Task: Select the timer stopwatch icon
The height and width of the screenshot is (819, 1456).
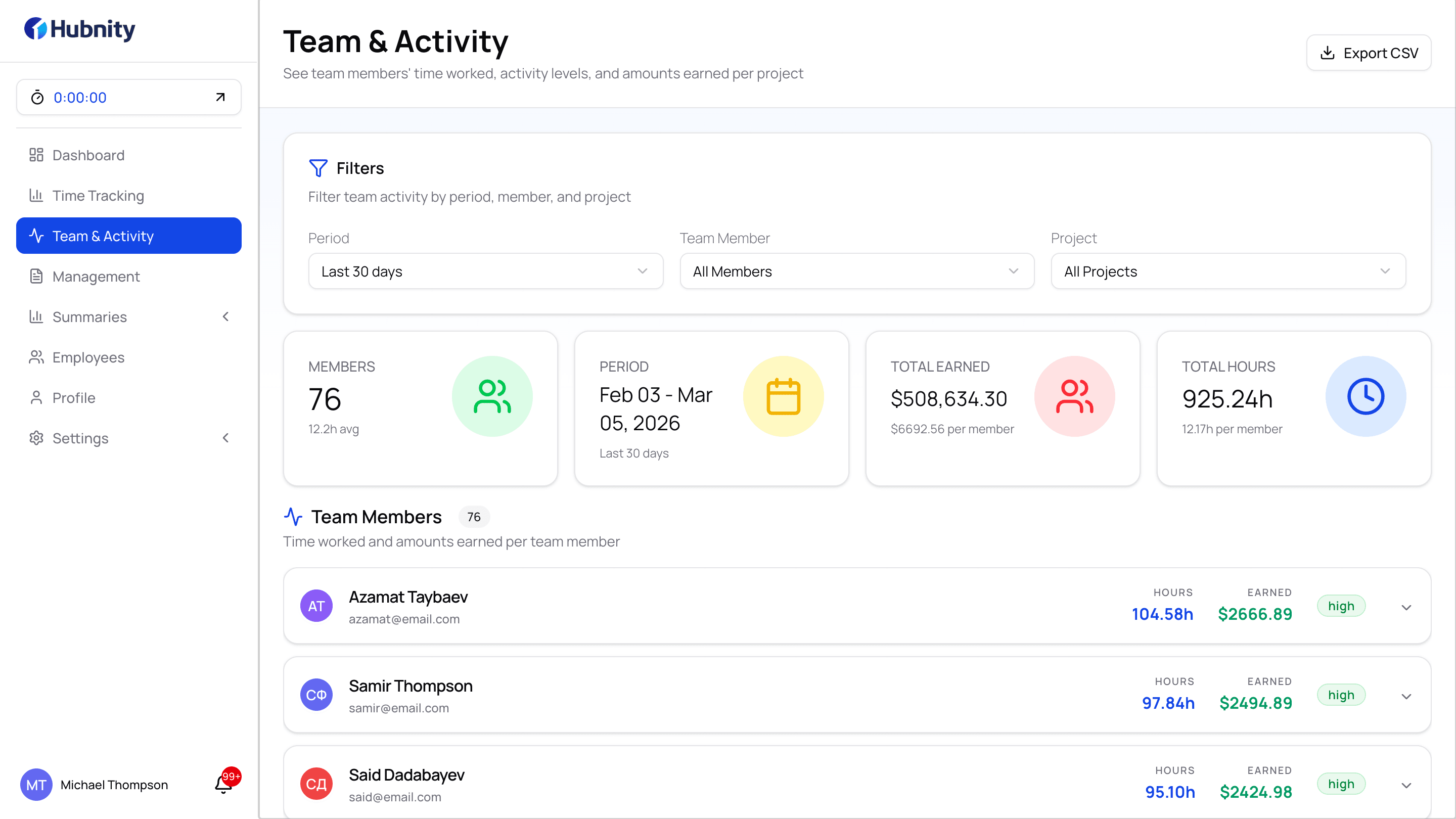Action: tap(37, 97)
